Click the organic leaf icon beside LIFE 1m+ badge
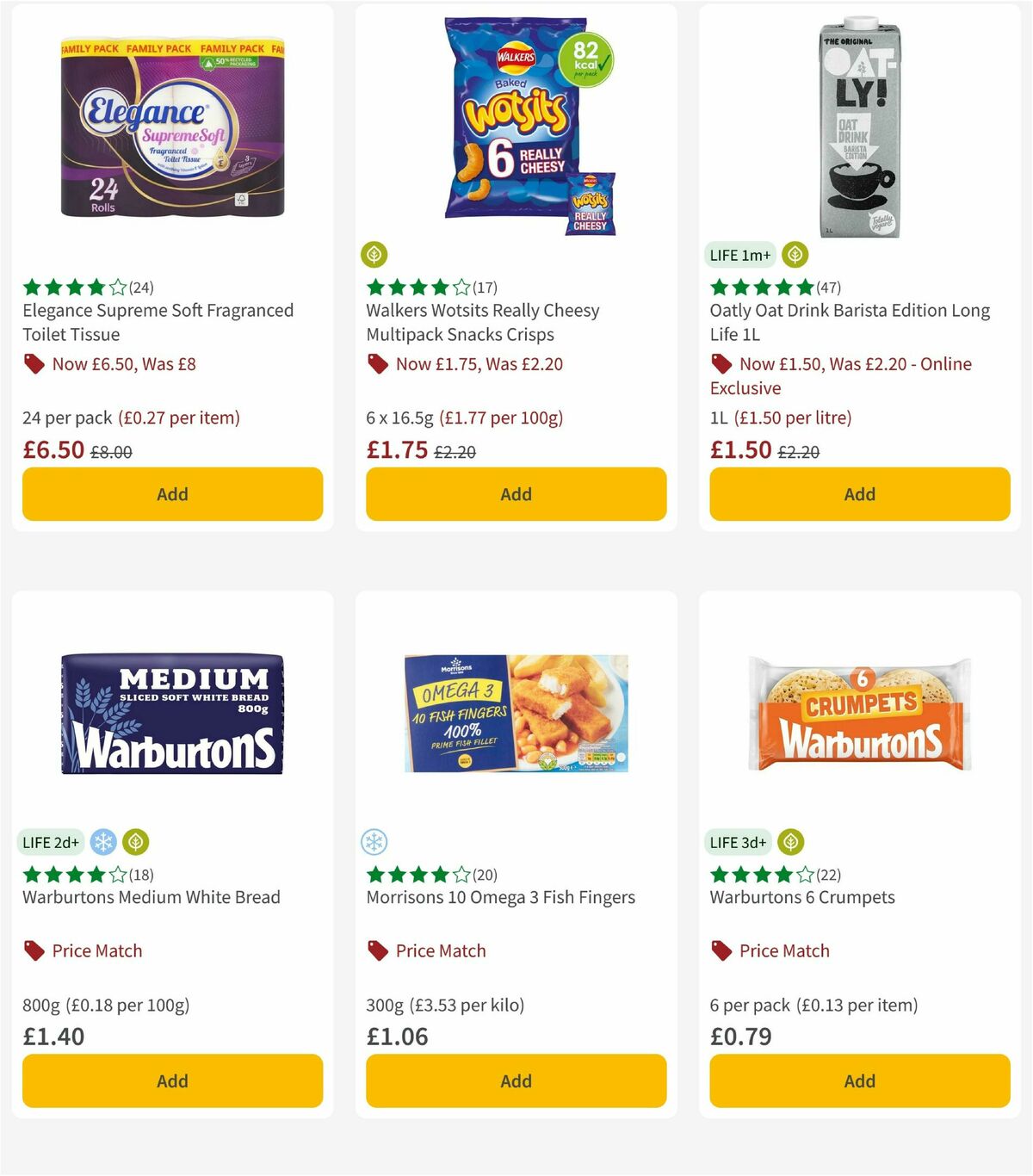This screenshot has height=1176, width=1033. click(x=794, y=255)
